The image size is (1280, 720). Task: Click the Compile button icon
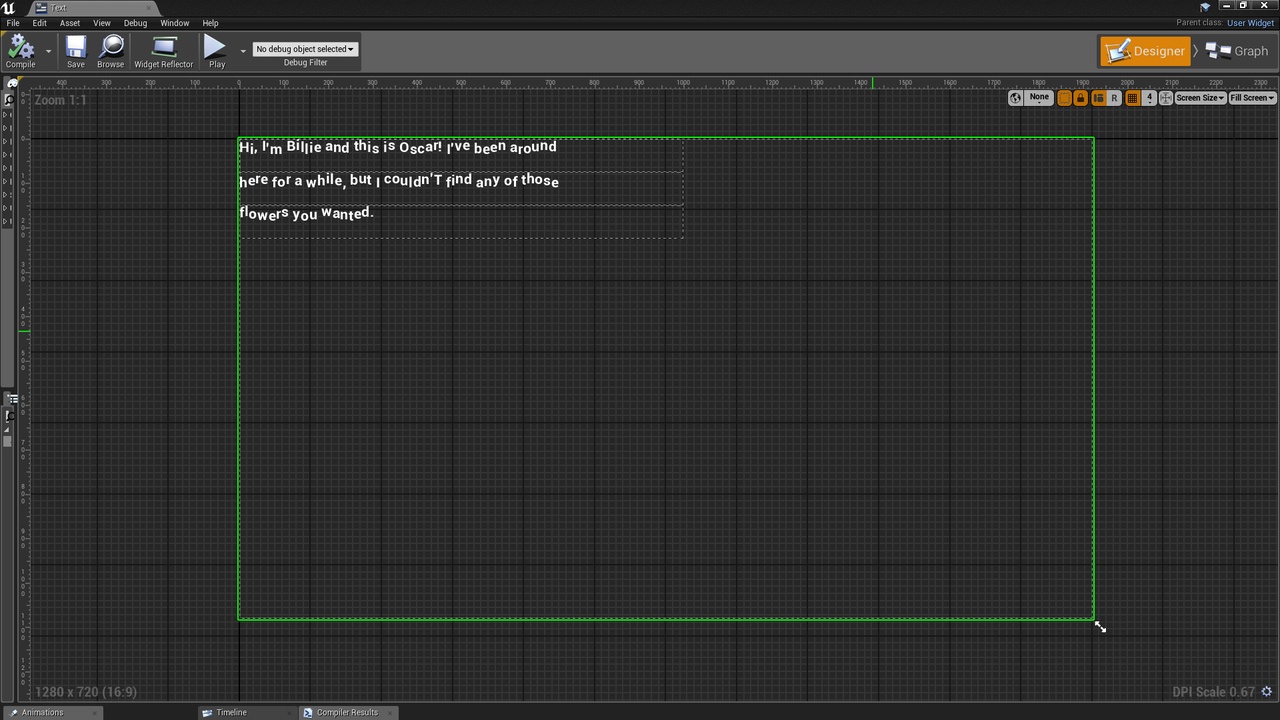tap(20, 47)
